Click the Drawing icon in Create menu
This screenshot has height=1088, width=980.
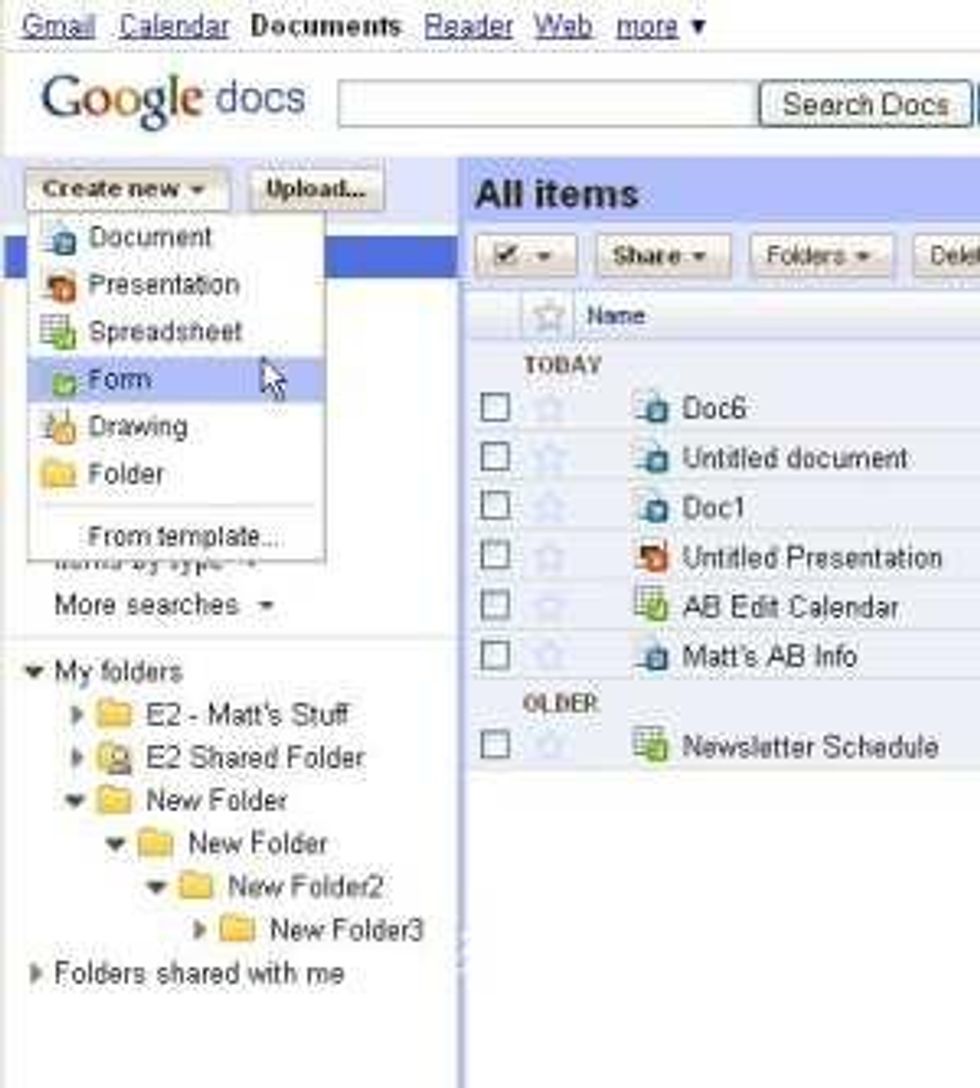click(60, 427)
